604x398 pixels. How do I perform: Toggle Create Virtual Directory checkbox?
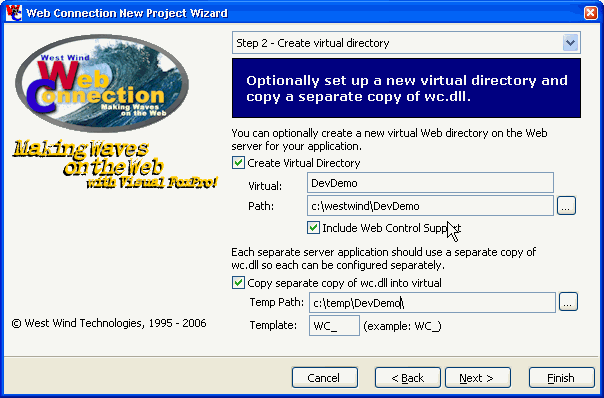[x=238, y=163]
